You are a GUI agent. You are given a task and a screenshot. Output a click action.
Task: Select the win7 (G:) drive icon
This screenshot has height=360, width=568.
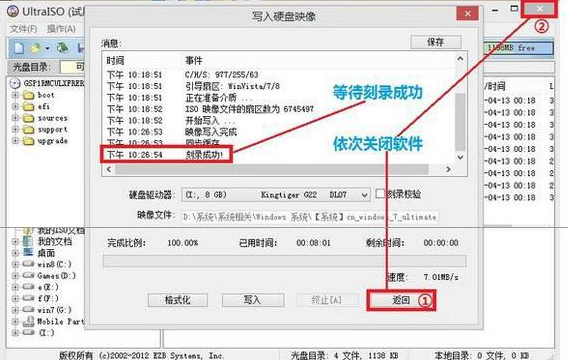pos(28,310)
